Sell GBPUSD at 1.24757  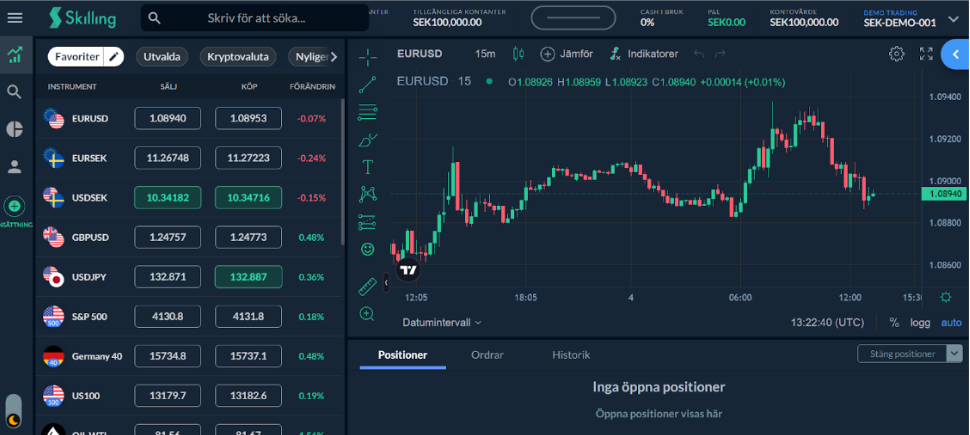[x=168, y=237]
